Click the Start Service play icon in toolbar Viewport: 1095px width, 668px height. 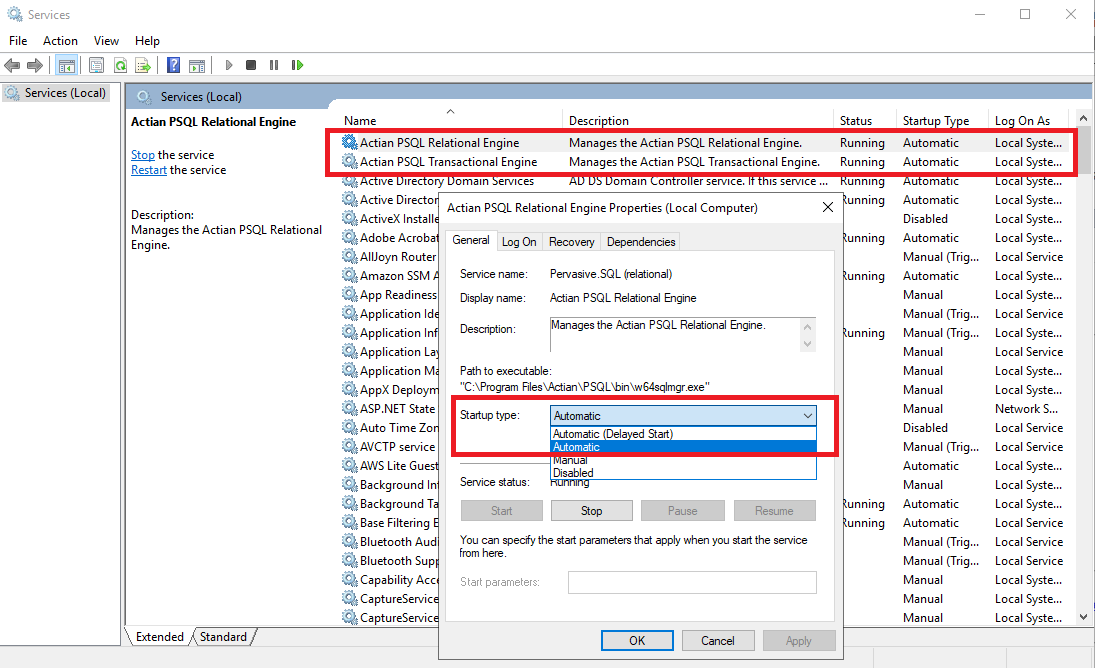pyautogui.click(x=228, y=66)
